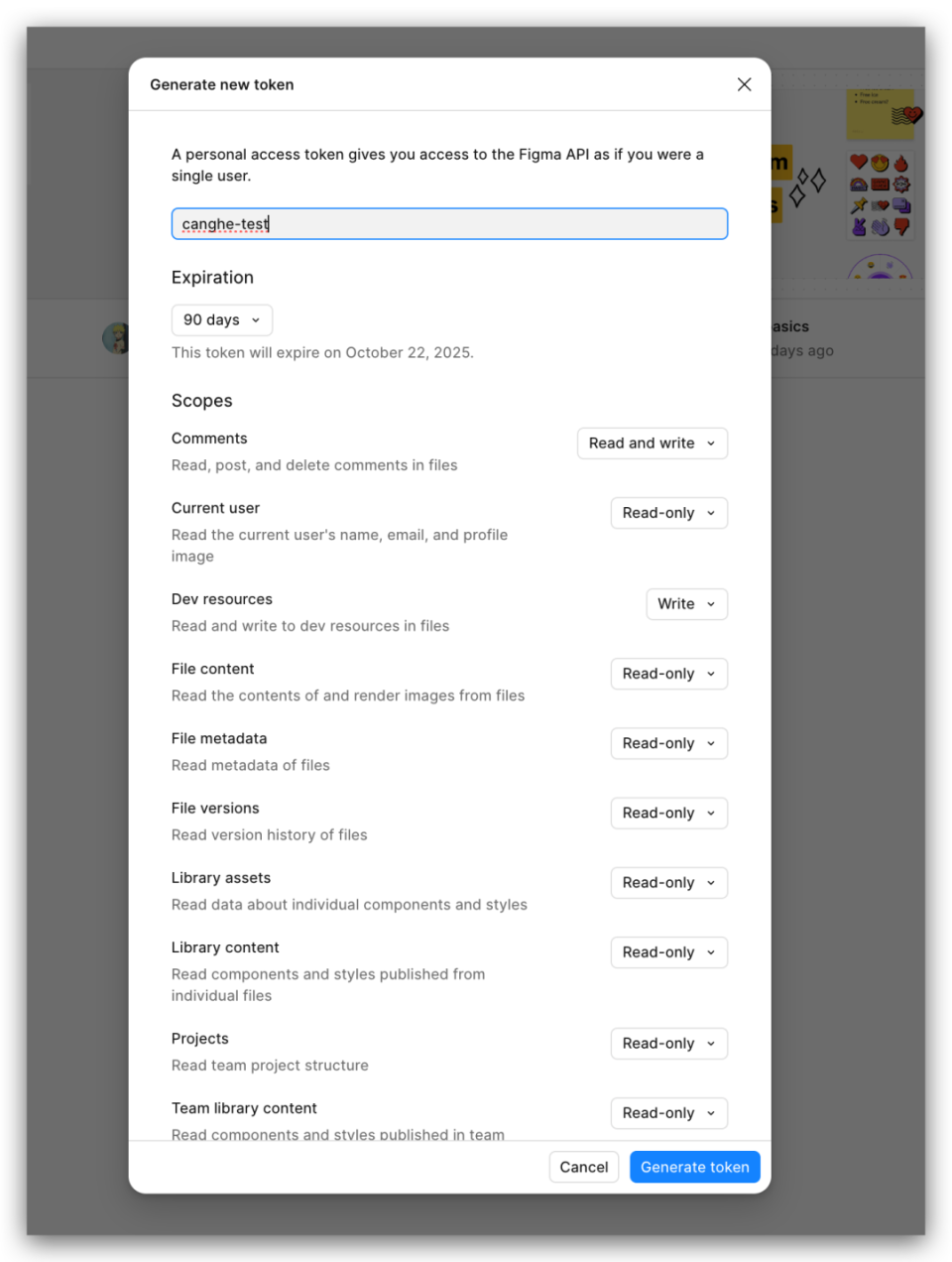
Task: Open the Library content scope dropdown
Action: coord(668,952)
